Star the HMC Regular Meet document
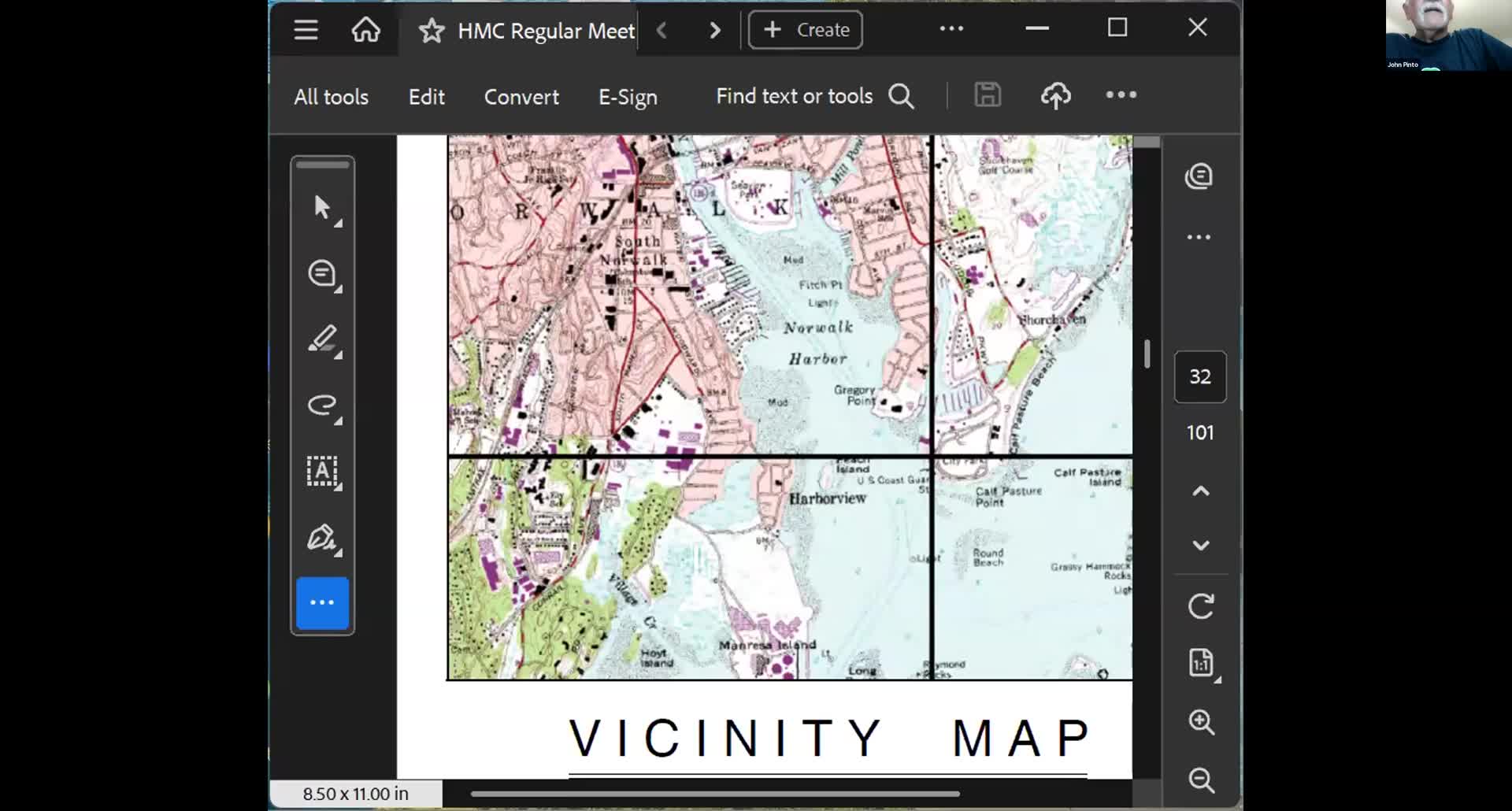1512x811 pixels. (x=431, y=31)
